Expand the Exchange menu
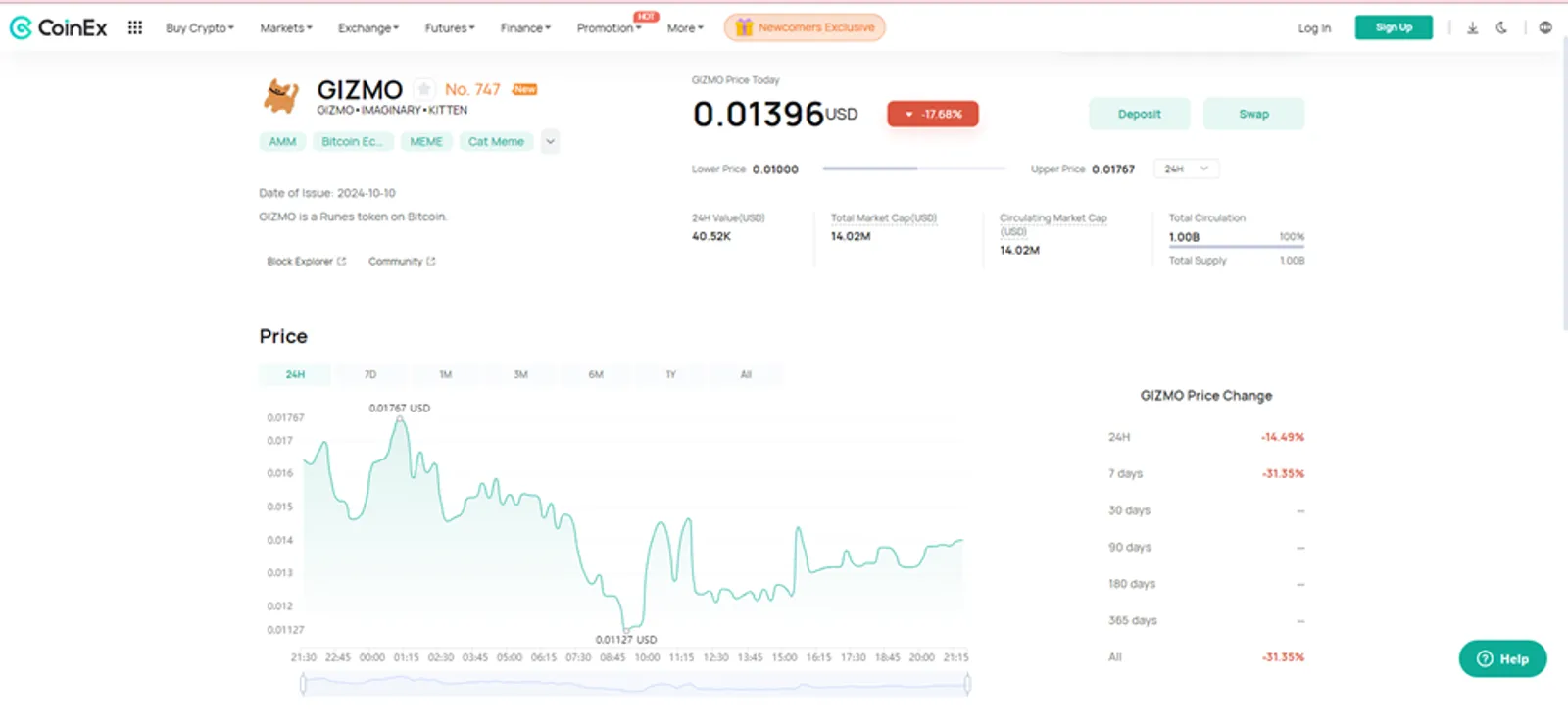Viewport: 1568px width, 725px height. (368, 28)
